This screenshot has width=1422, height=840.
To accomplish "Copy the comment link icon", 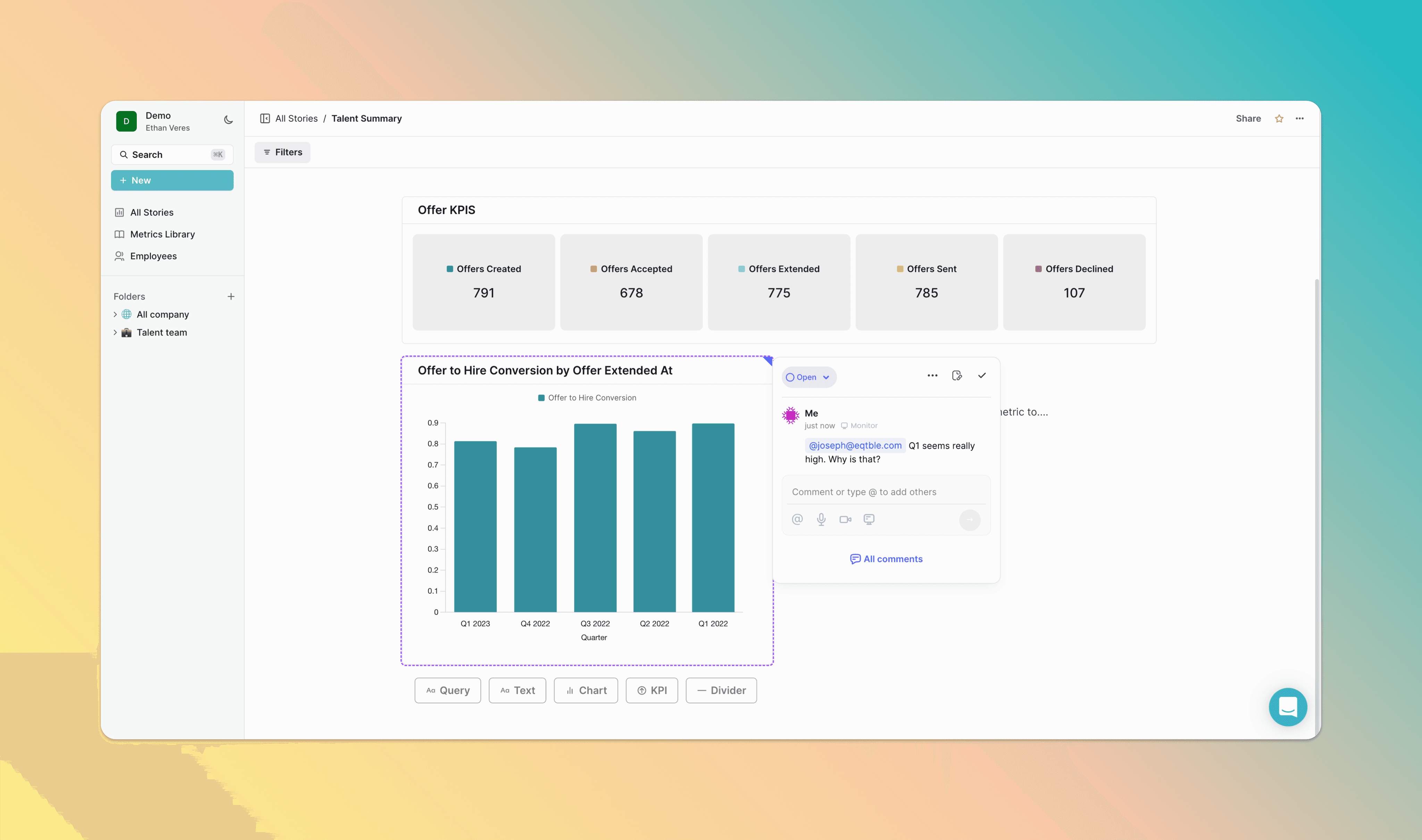I will pyautogui.click(x=957, y=375).
